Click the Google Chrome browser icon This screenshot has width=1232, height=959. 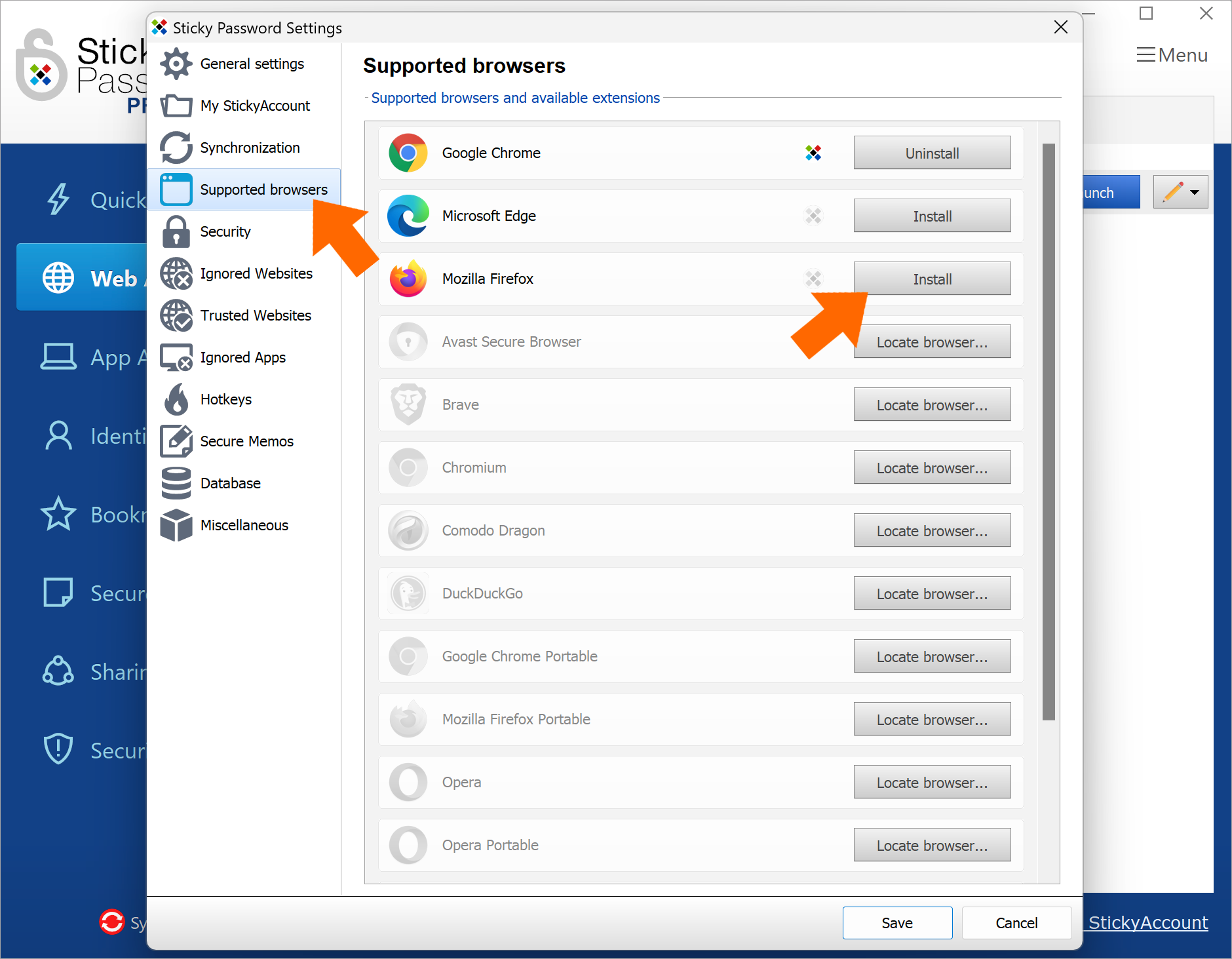point(408,153)
